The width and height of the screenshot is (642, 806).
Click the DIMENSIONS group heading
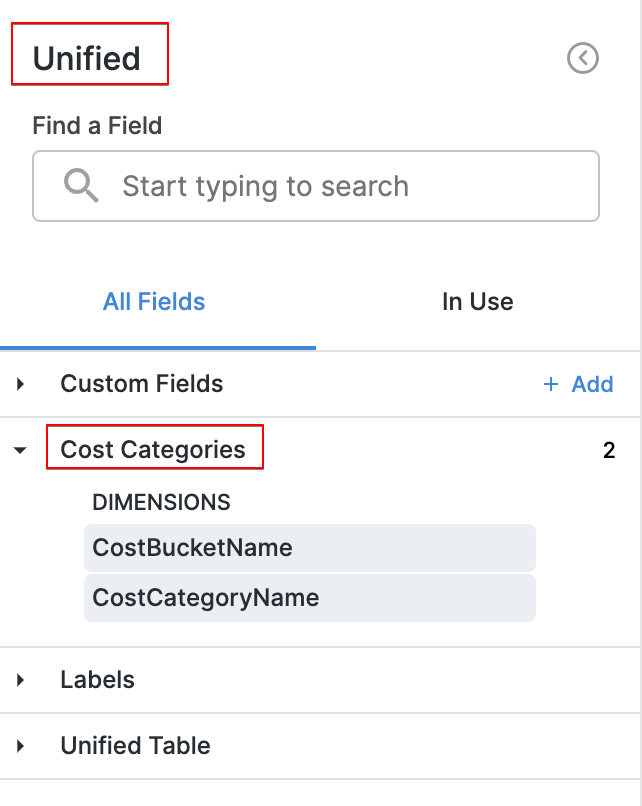tap(161, 502)
